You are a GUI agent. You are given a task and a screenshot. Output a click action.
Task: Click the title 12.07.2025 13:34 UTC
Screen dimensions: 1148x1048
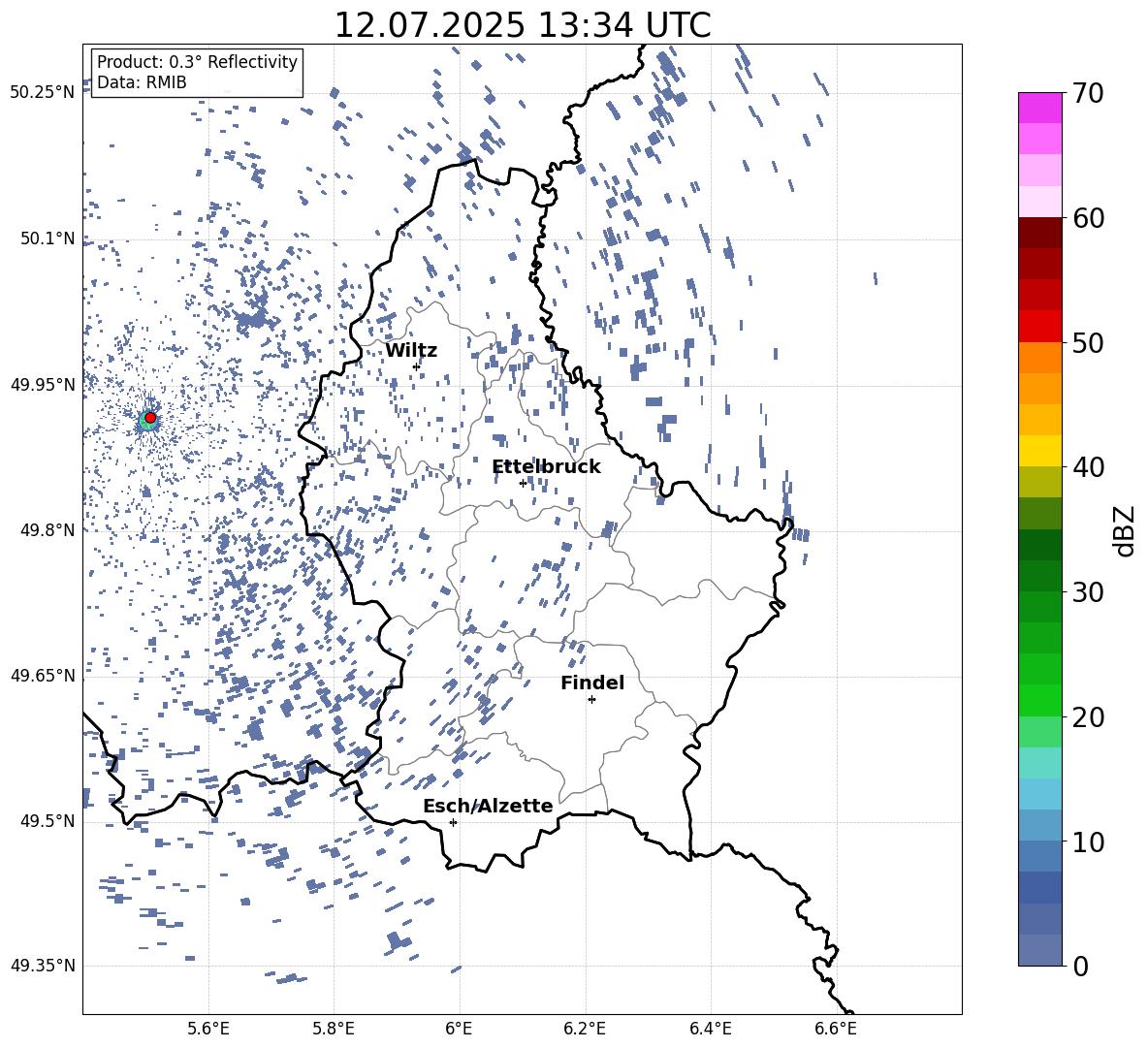[523, 25]
